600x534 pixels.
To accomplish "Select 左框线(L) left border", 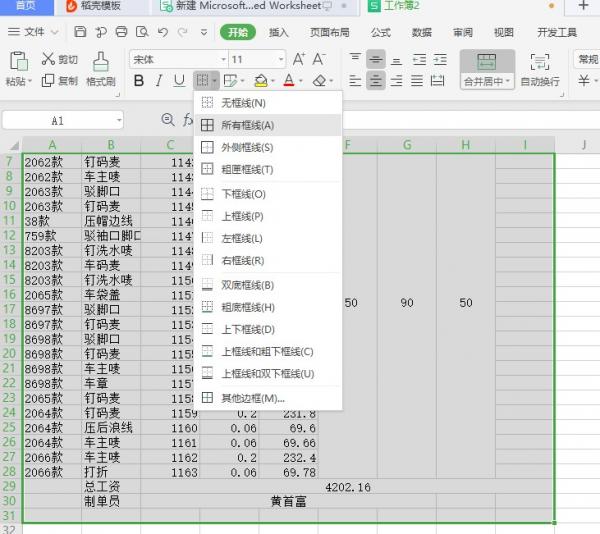I will [x=267, y=239].
